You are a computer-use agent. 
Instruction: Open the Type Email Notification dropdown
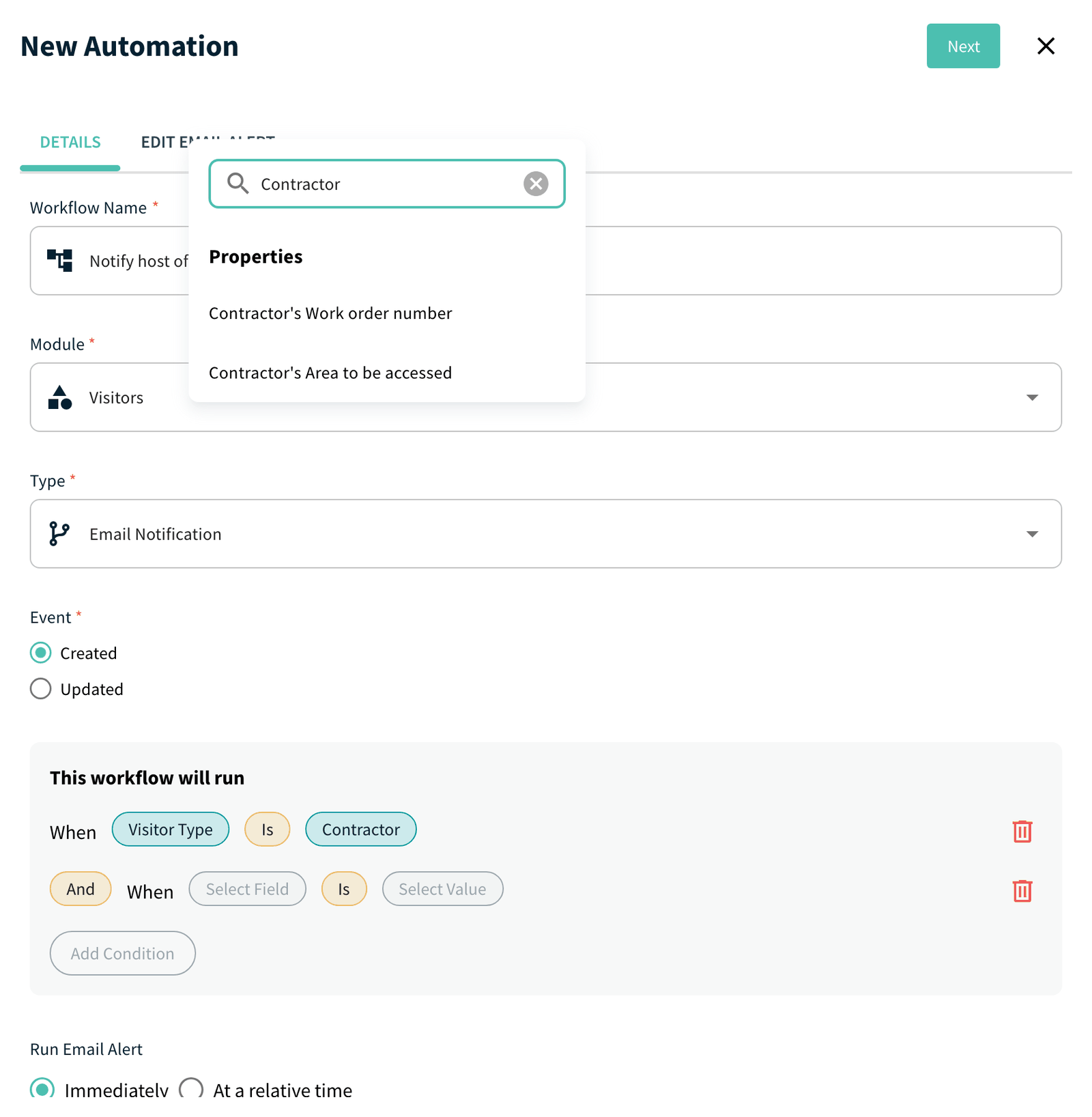tap(545, 534)
